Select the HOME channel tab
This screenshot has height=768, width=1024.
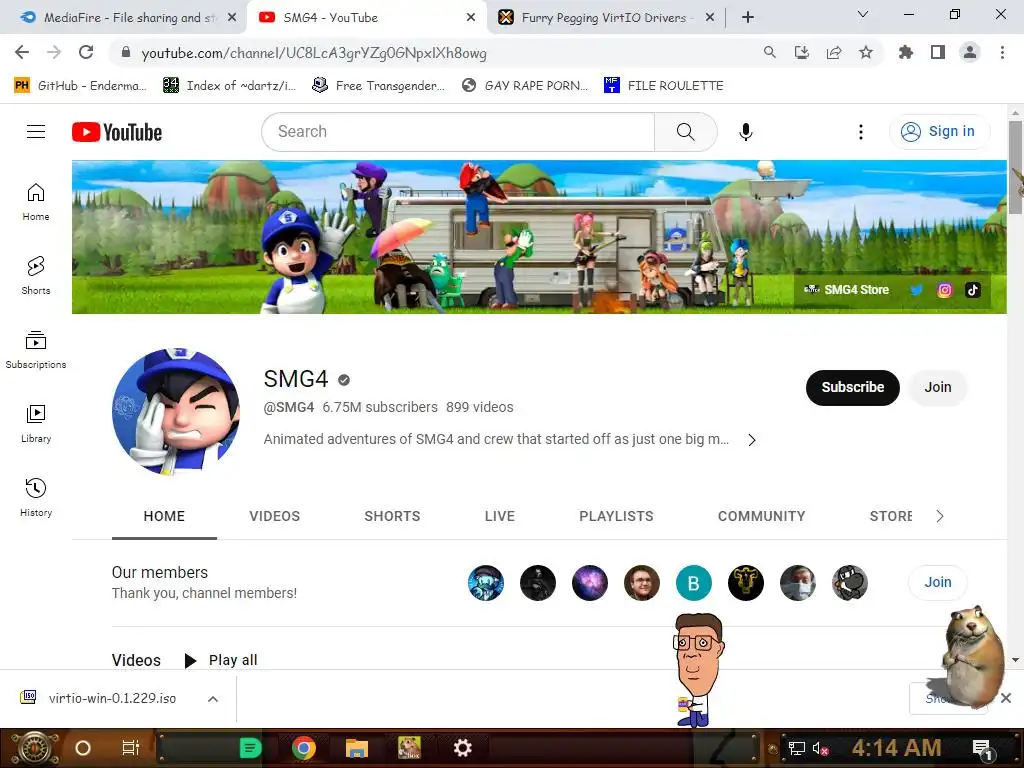coord(164,516)
